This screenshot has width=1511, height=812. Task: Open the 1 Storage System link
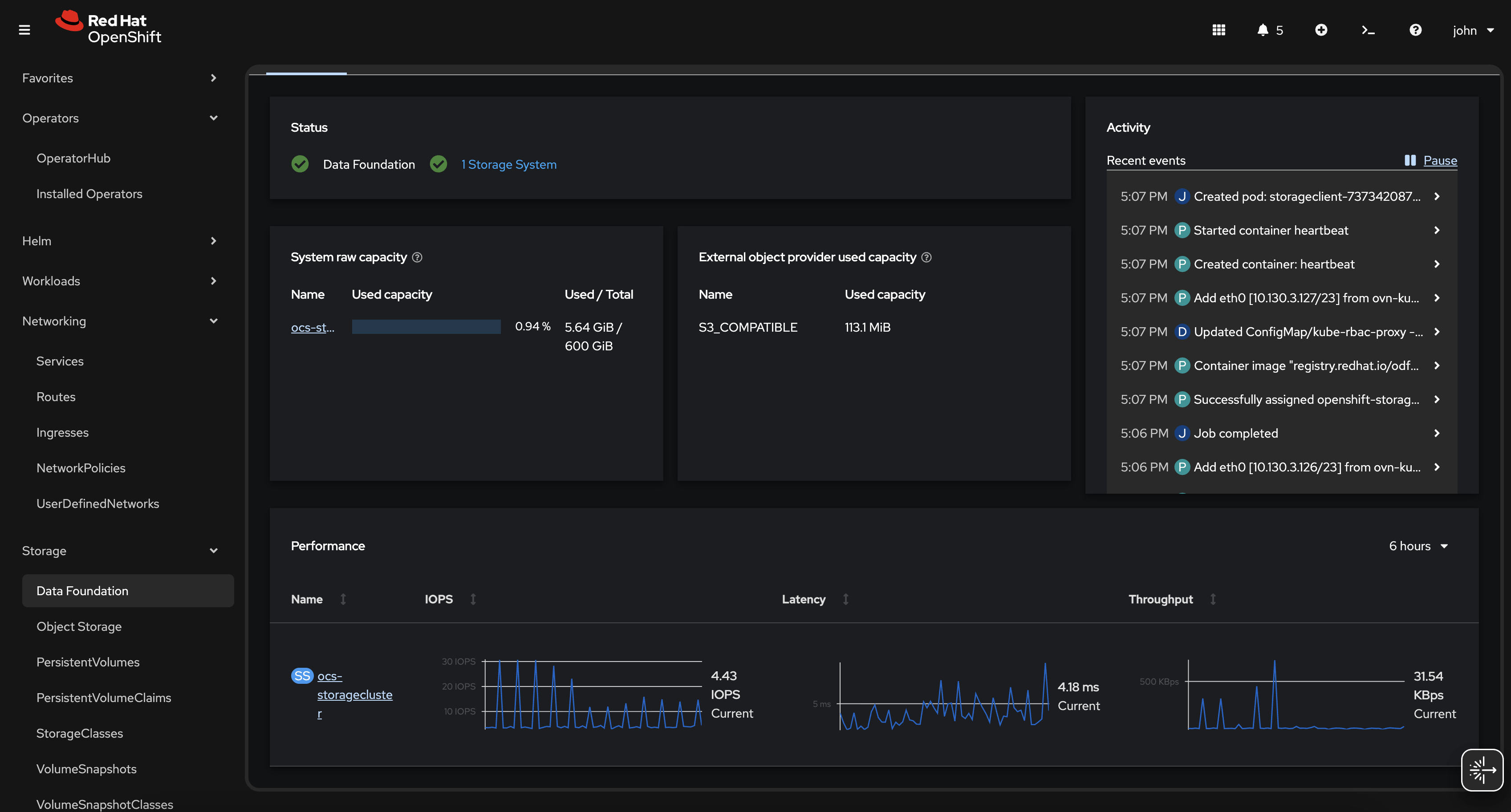coord(508,164)
